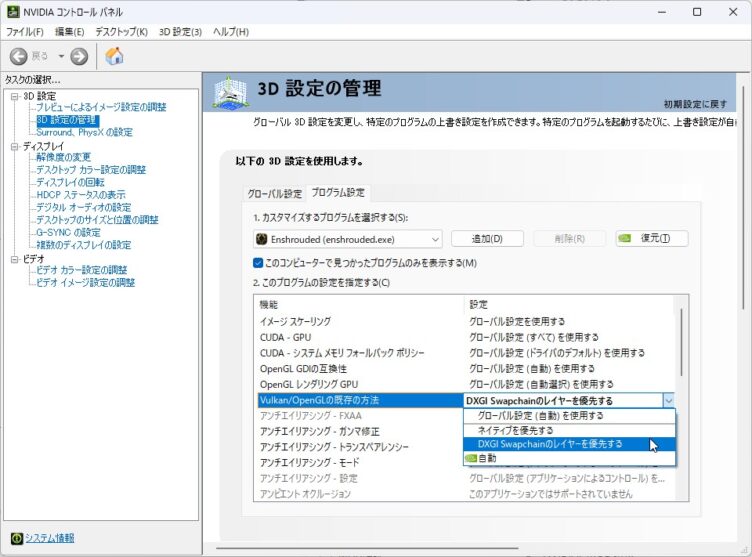Open the home icon in toolbar
752x557 pixels.
114,56
